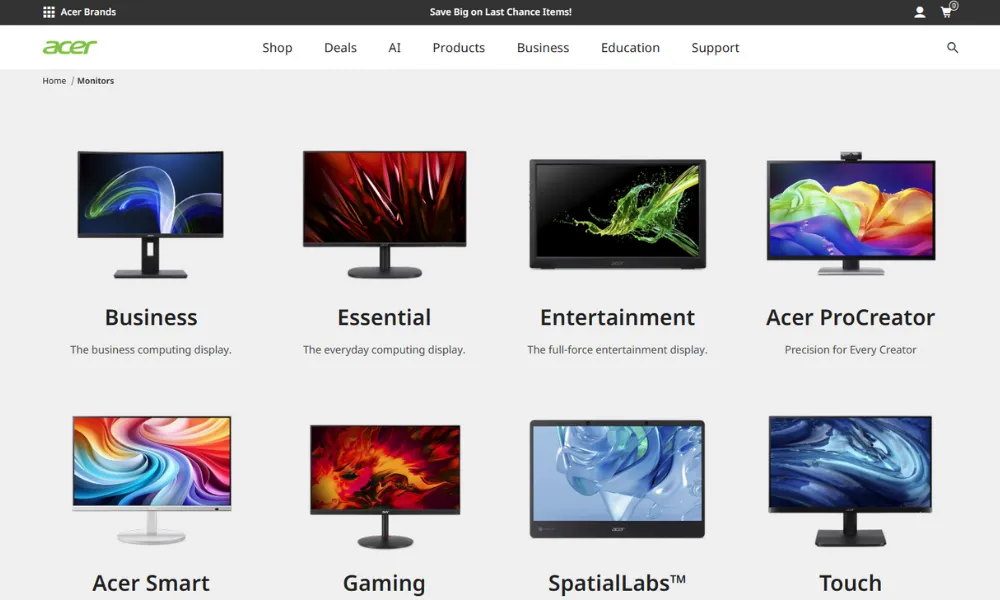Click the user account icon
Viewport: 1000px width, 600px height.
click(919, 12)
